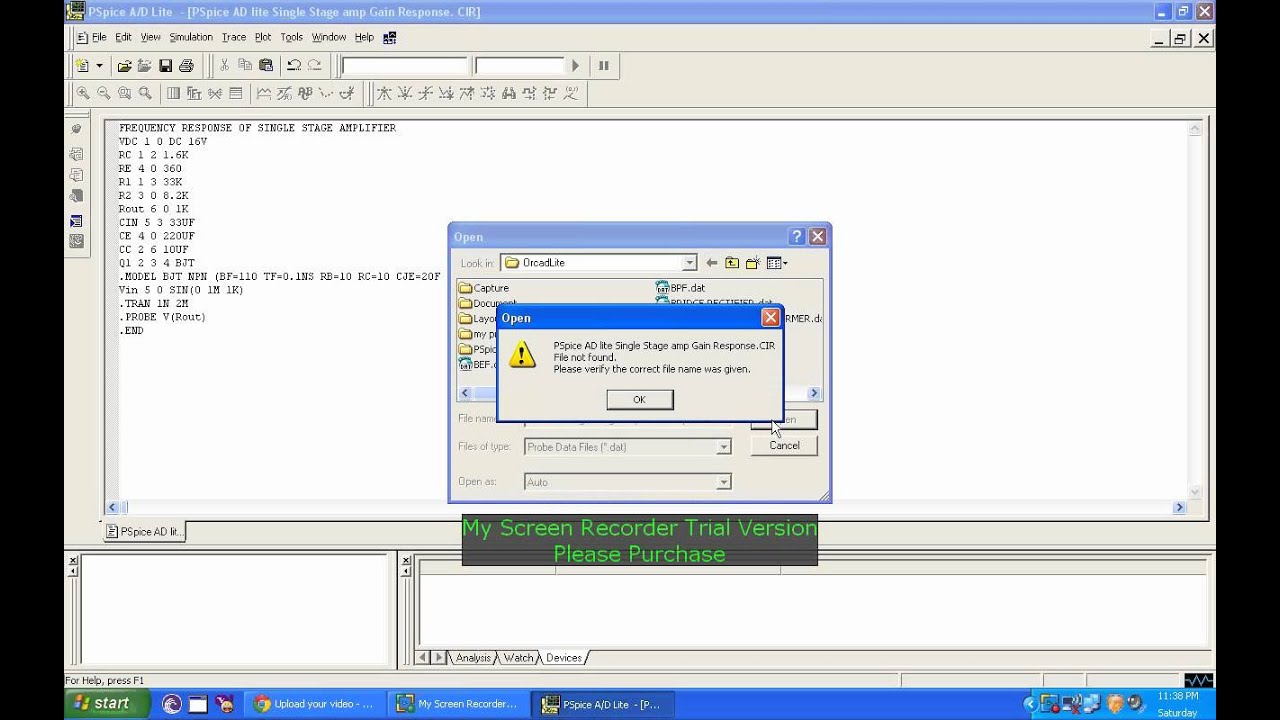Viewport: 1280px width, 720px height.
Task: Switch to the Watch tab
Action: click(x=518, y=658)
